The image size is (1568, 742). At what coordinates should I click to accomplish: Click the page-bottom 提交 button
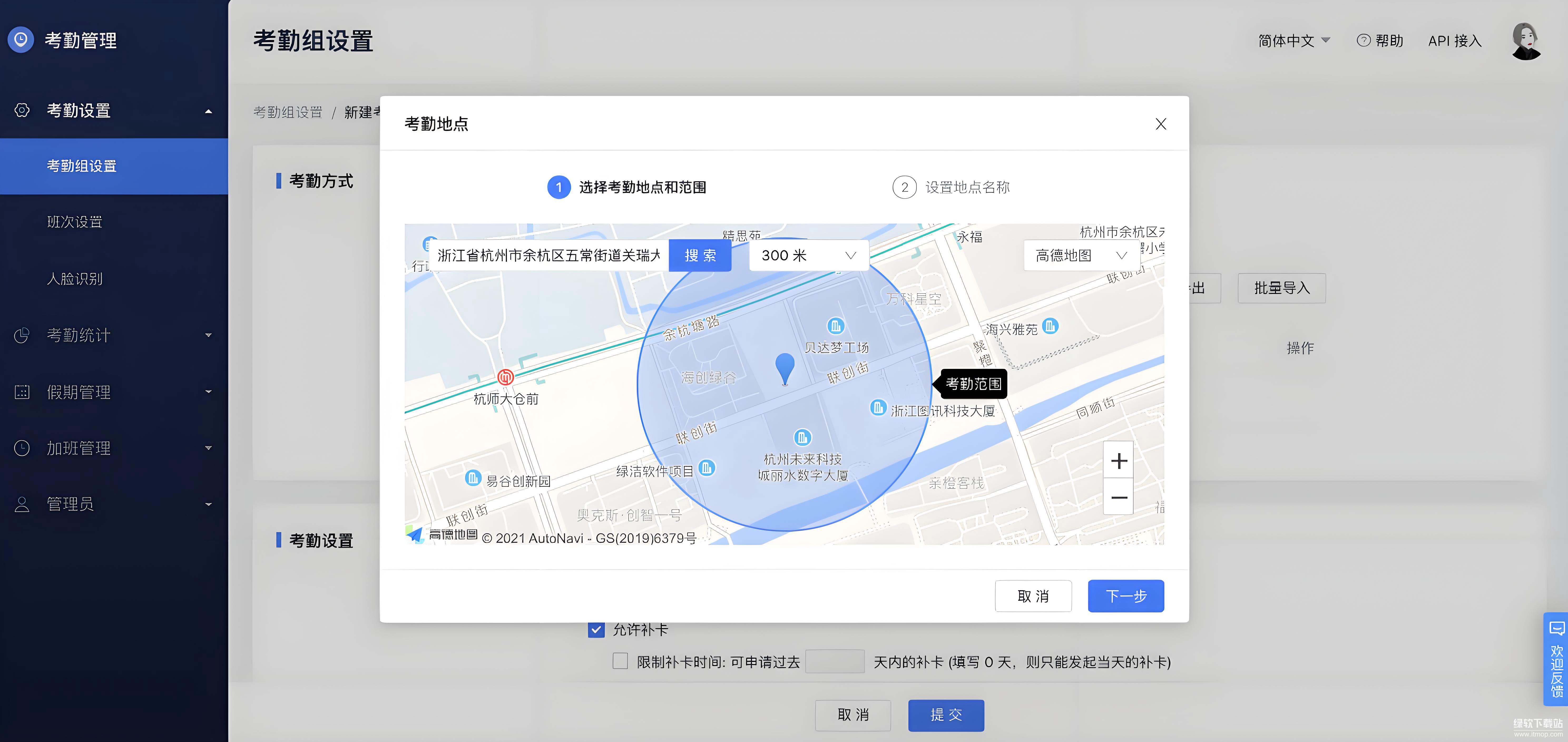coord(946,715)
